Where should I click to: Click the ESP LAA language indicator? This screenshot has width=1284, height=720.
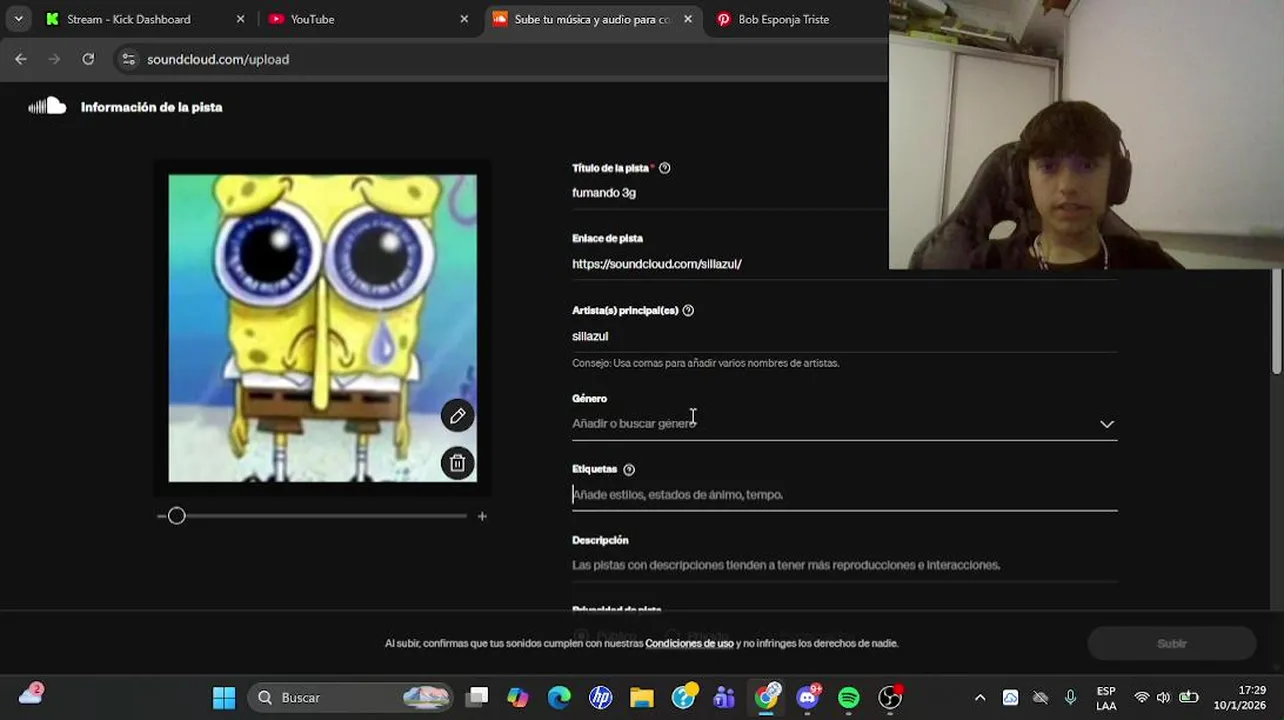click(1106, 698)
